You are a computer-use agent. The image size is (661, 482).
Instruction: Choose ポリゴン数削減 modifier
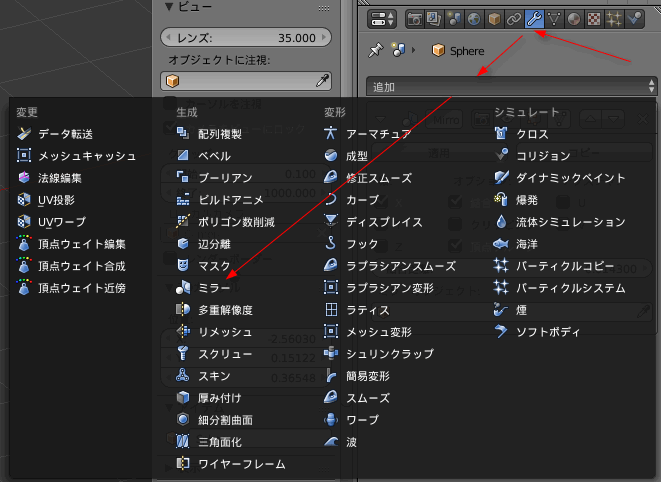226,222
